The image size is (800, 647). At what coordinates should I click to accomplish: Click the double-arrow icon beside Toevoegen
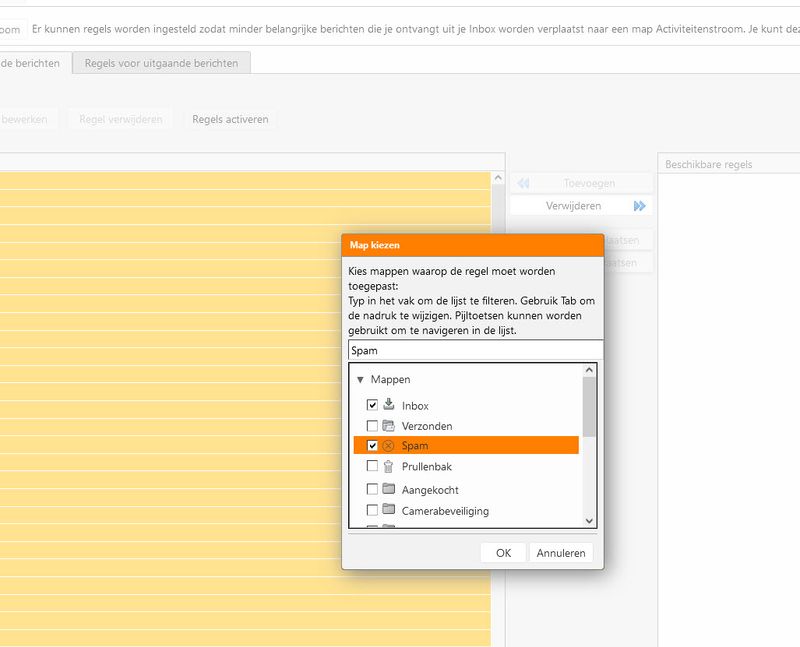[523, 184]
